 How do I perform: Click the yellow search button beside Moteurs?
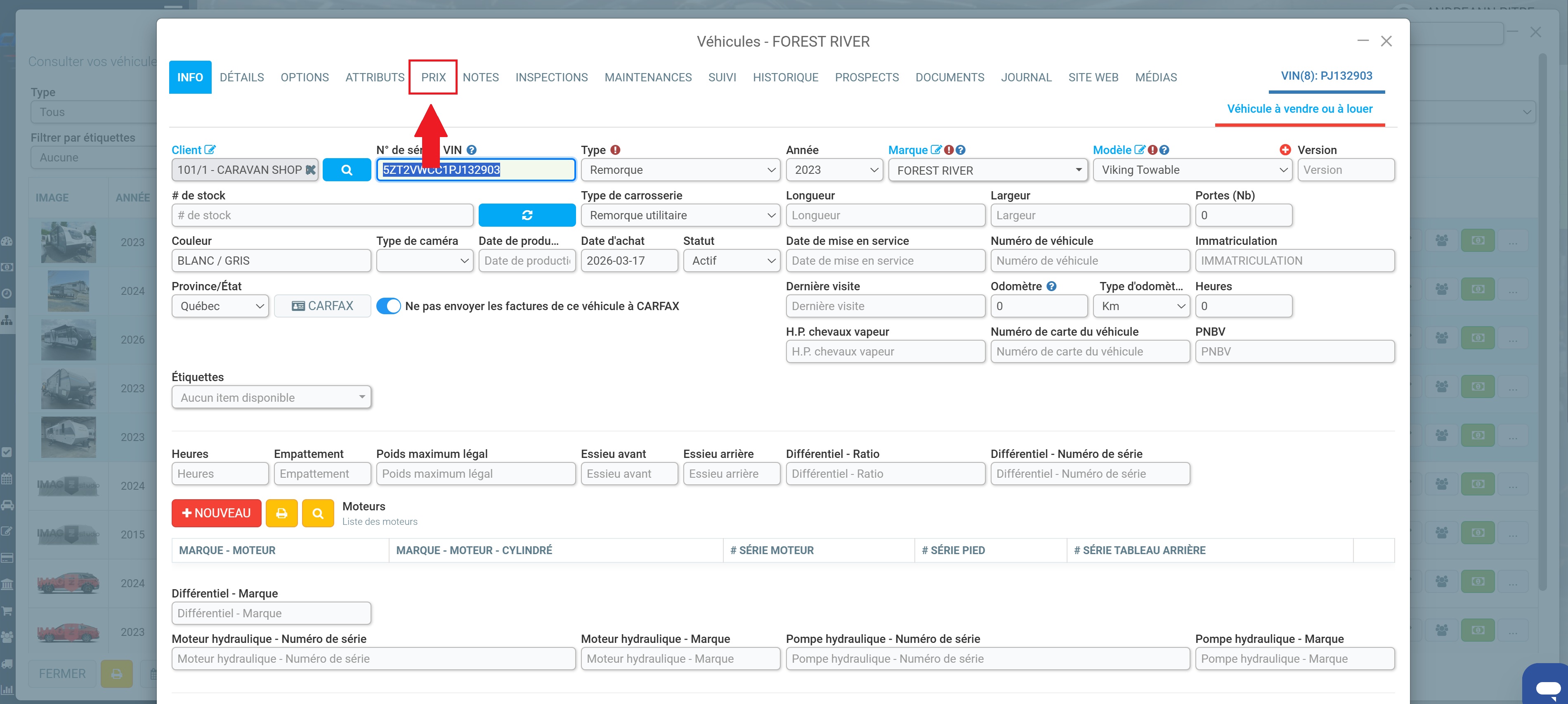coord(318,513)
